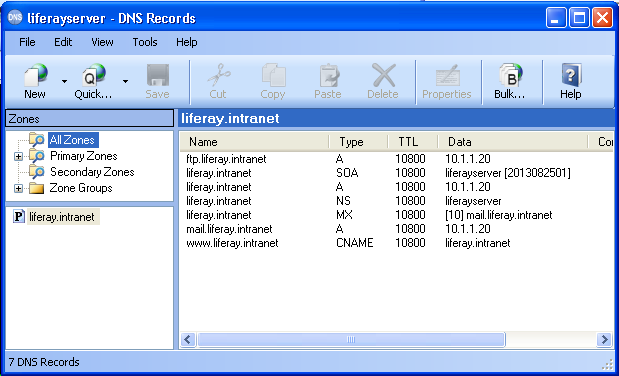Expand the Primary Zones node
The height and width of the screenshot is (376, 619).
(x=18, y=156)
